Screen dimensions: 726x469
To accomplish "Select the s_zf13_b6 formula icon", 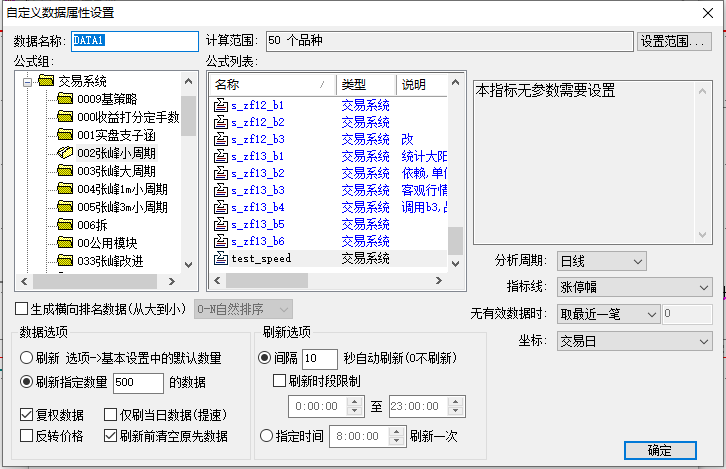I will 221,241.
